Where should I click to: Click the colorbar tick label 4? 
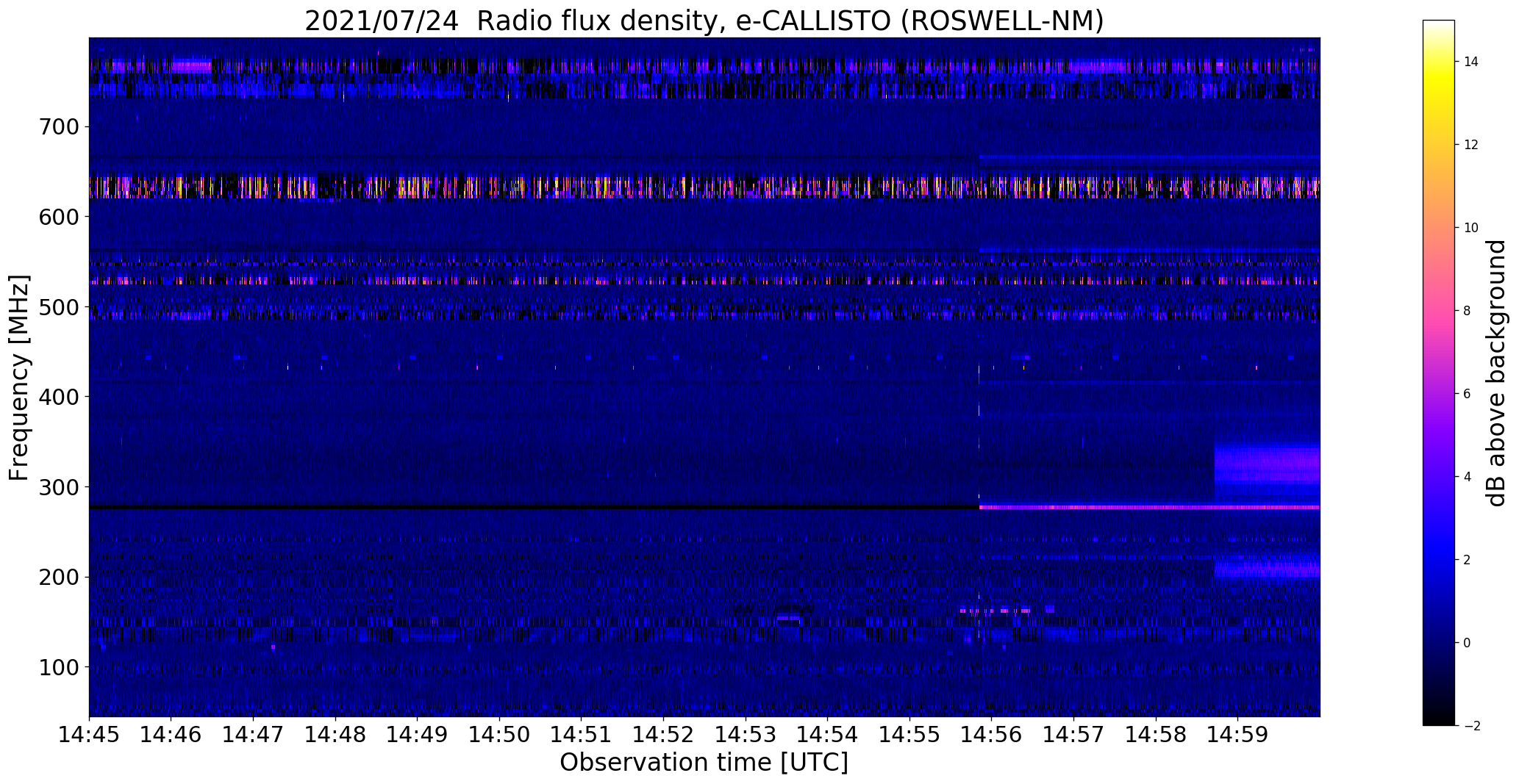pos(1468,477)
